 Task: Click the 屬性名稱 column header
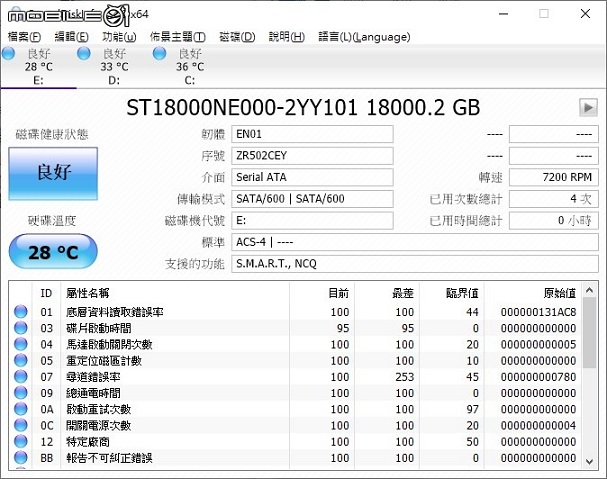(175, 293)
